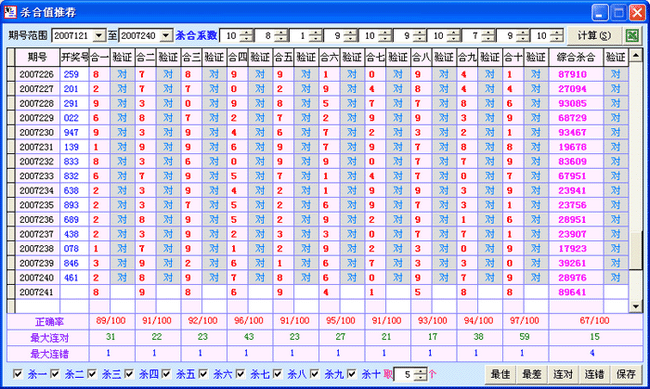Toggle the 杀四 checkbox
650x389 pixels.
pyautogui.click(x=129, y=374)
